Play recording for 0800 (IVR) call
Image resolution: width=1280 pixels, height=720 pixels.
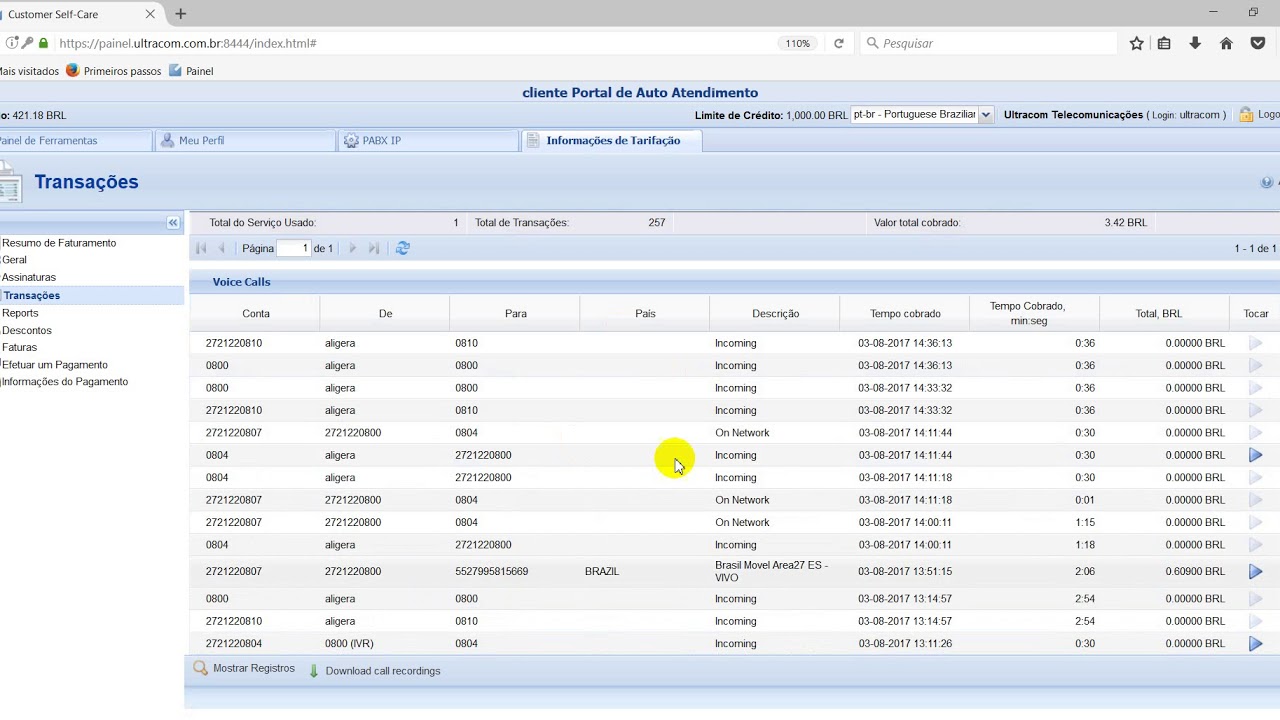pos(1255,644)
